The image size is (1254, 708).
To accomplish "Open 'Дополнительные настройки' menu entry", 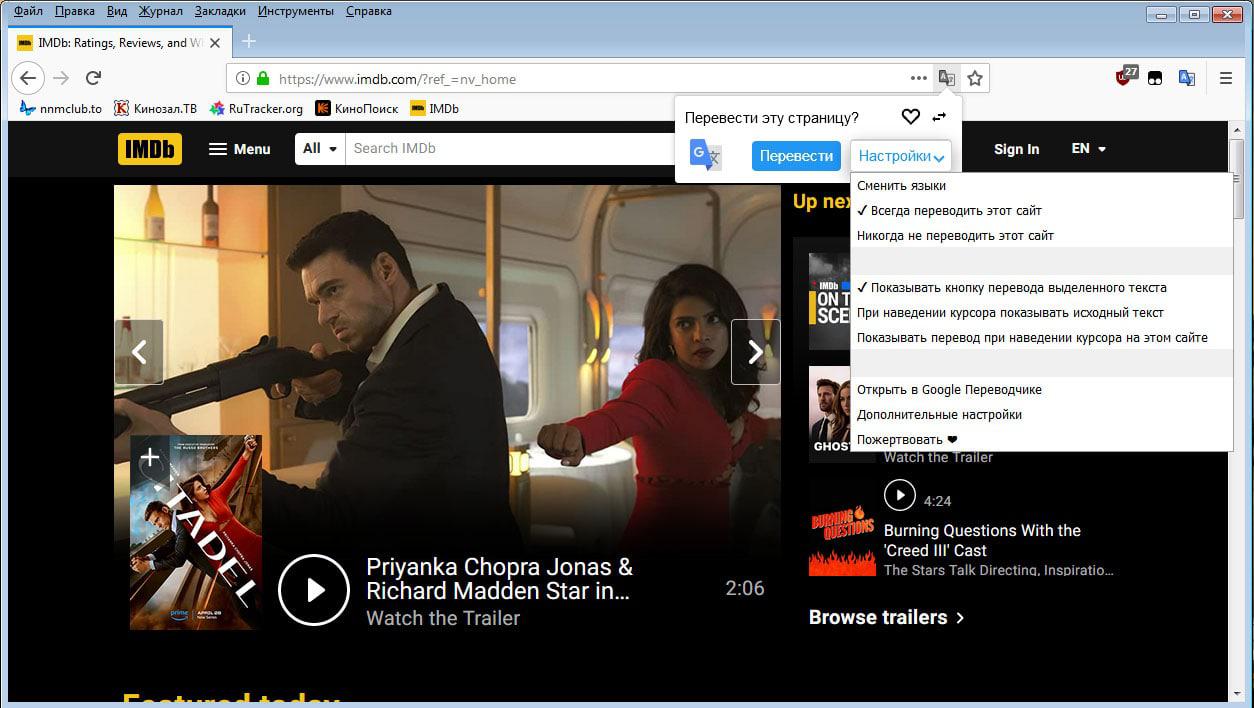I will pyautogui.click(x=1041, y=414).
